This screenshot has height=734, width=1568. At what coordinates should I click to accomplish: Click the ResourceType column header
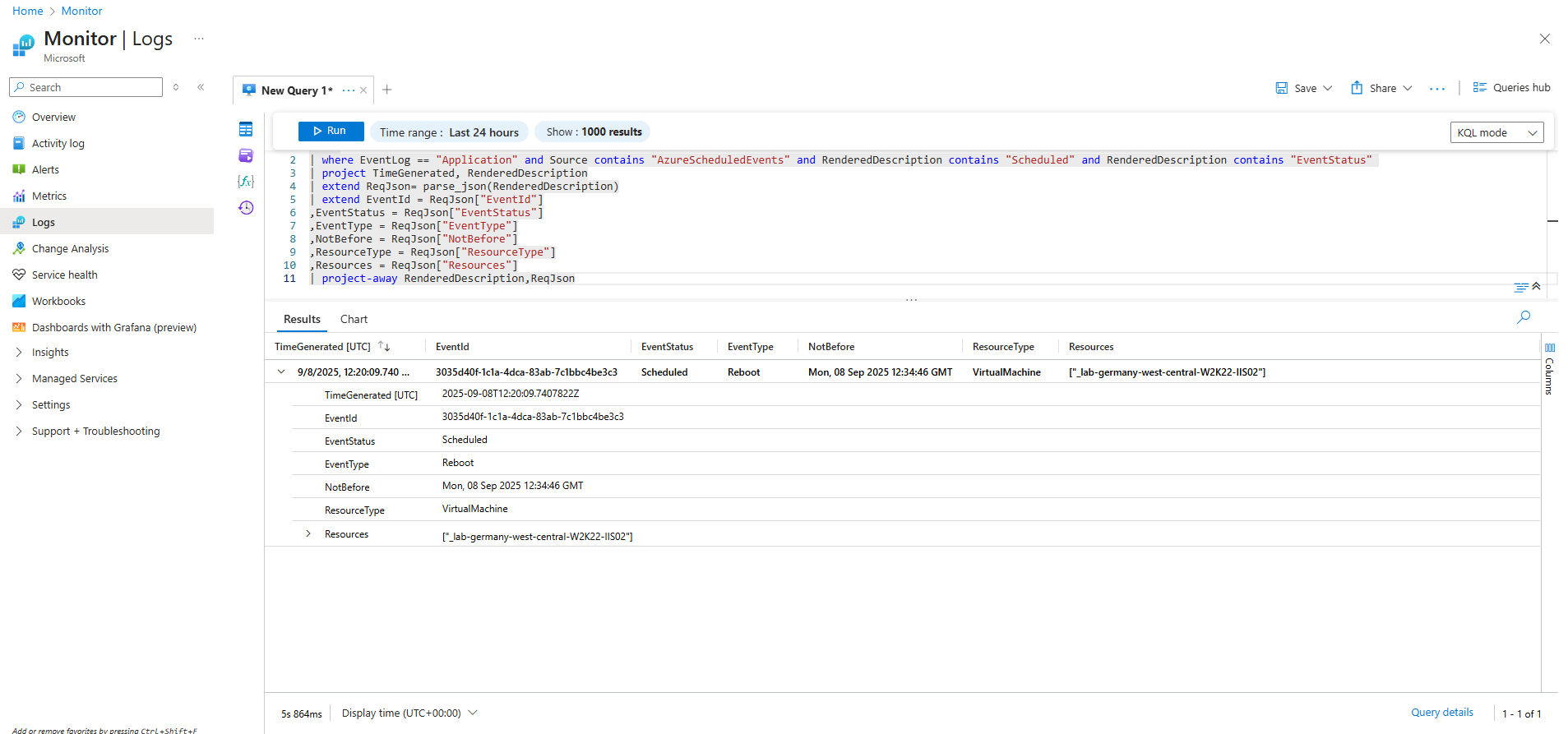click(x=1003, y=347)
